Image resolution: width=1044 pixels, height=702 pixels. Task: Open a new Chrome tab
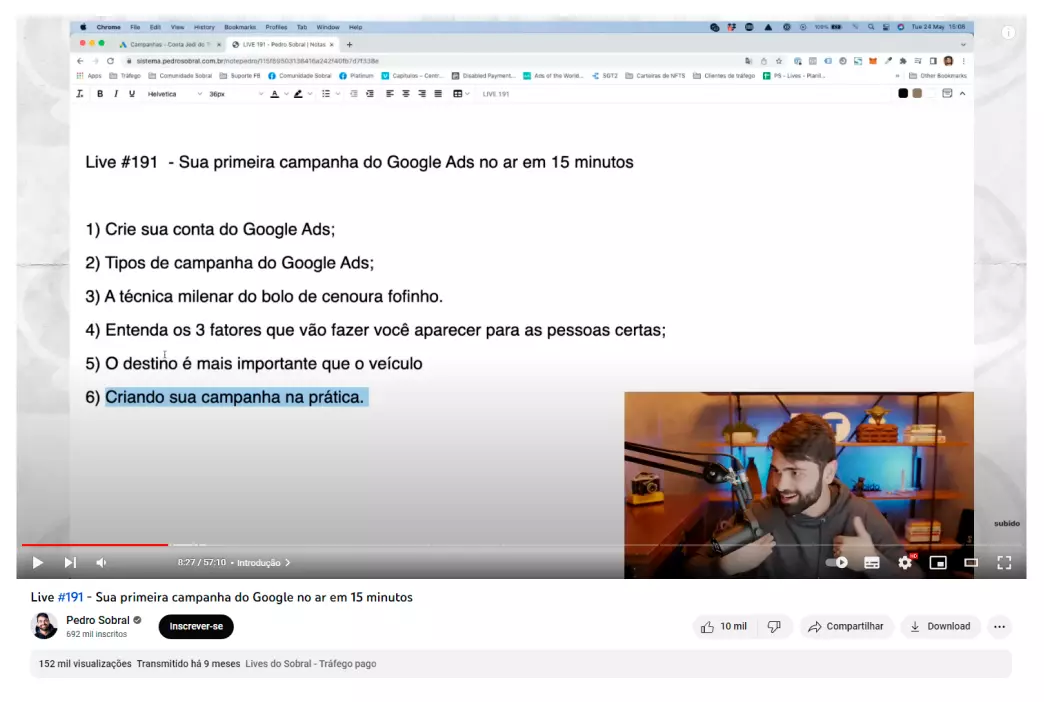(x=349, y=45)
